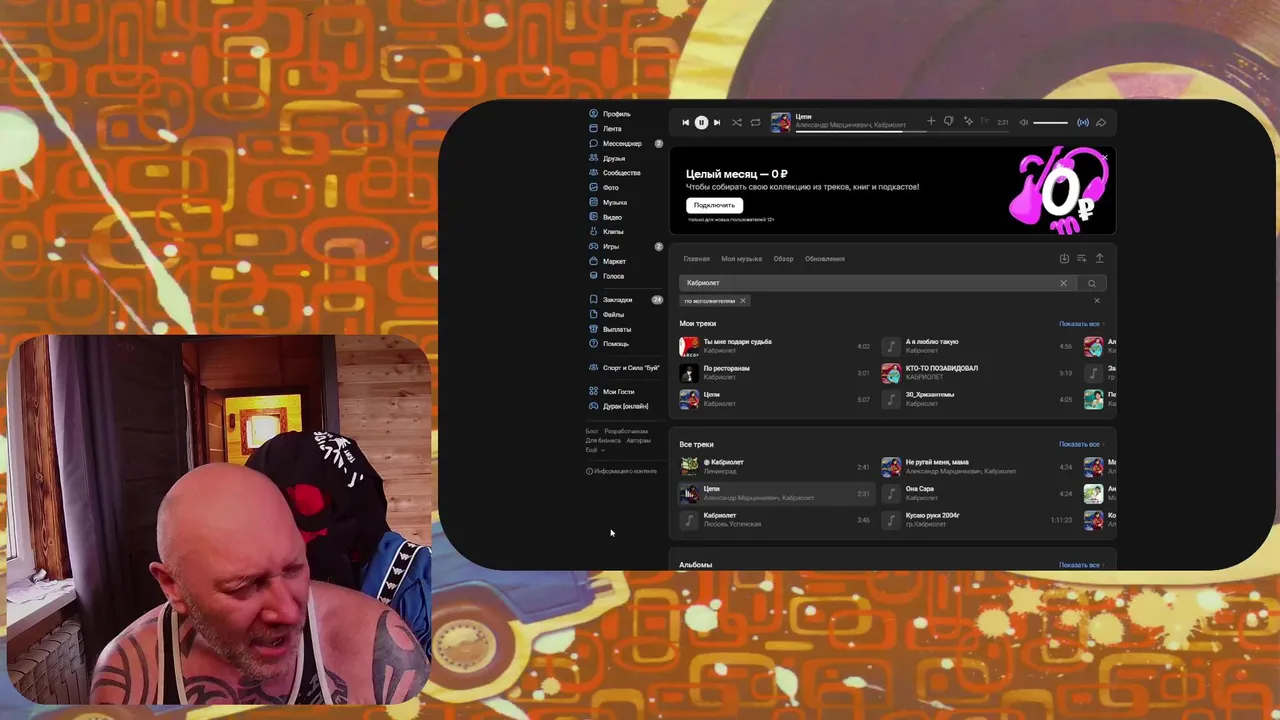The width and height of the screenshot is (1280, 720).
Task: Open Маркет section
Action: pos(607,261)
